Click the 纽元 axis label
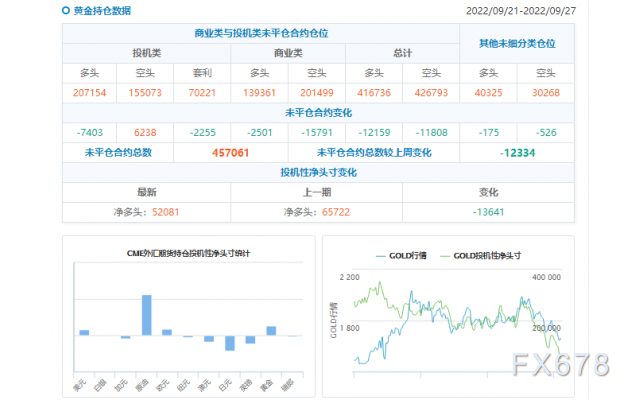Image resolution: width=640 pixels, height=400 pixels. [184, 385]
